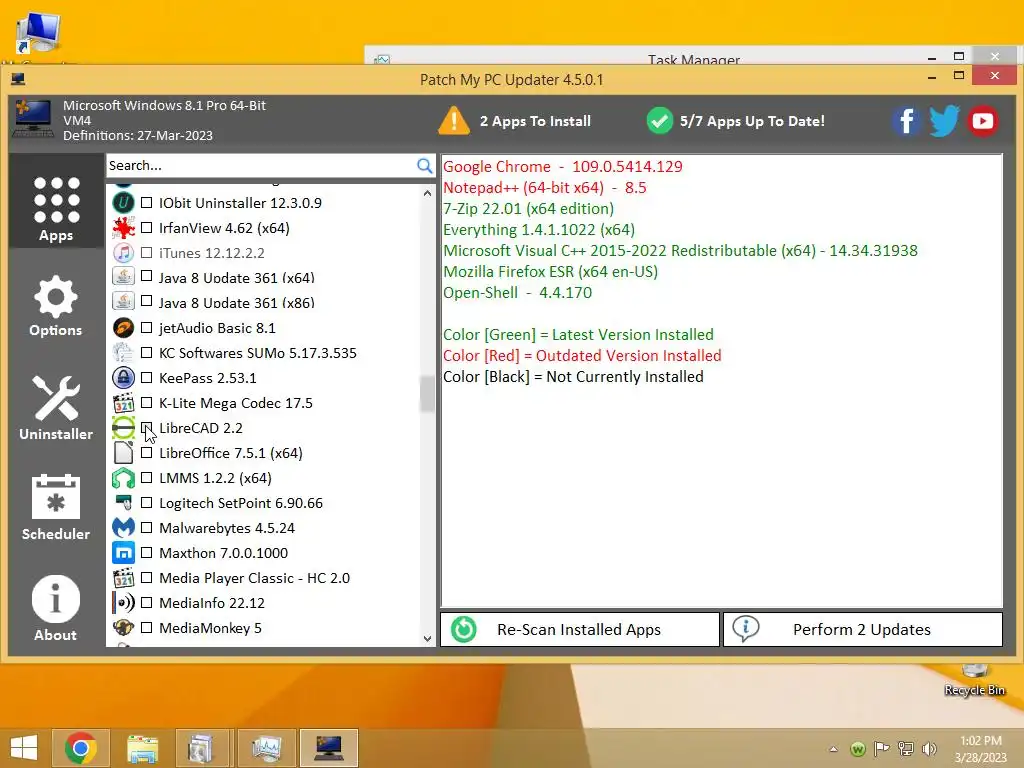
Task: Click the LibreCAD green circle icon
Action: [x=123, y=428]
